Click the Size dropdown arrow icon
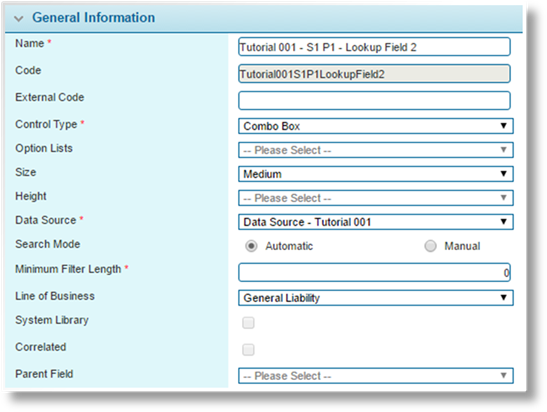 [503, 173]
